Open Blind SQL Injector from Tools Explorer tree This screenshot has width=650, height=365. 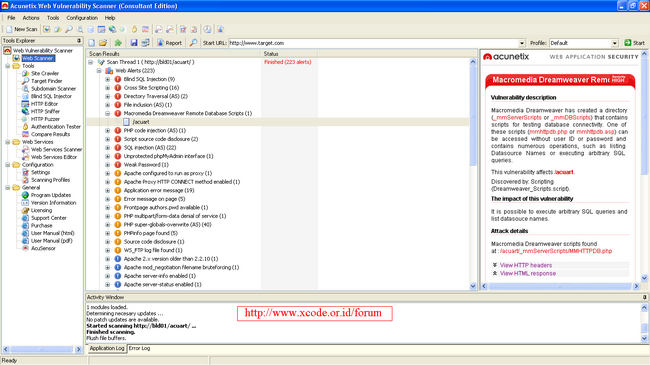coord(51,96)
